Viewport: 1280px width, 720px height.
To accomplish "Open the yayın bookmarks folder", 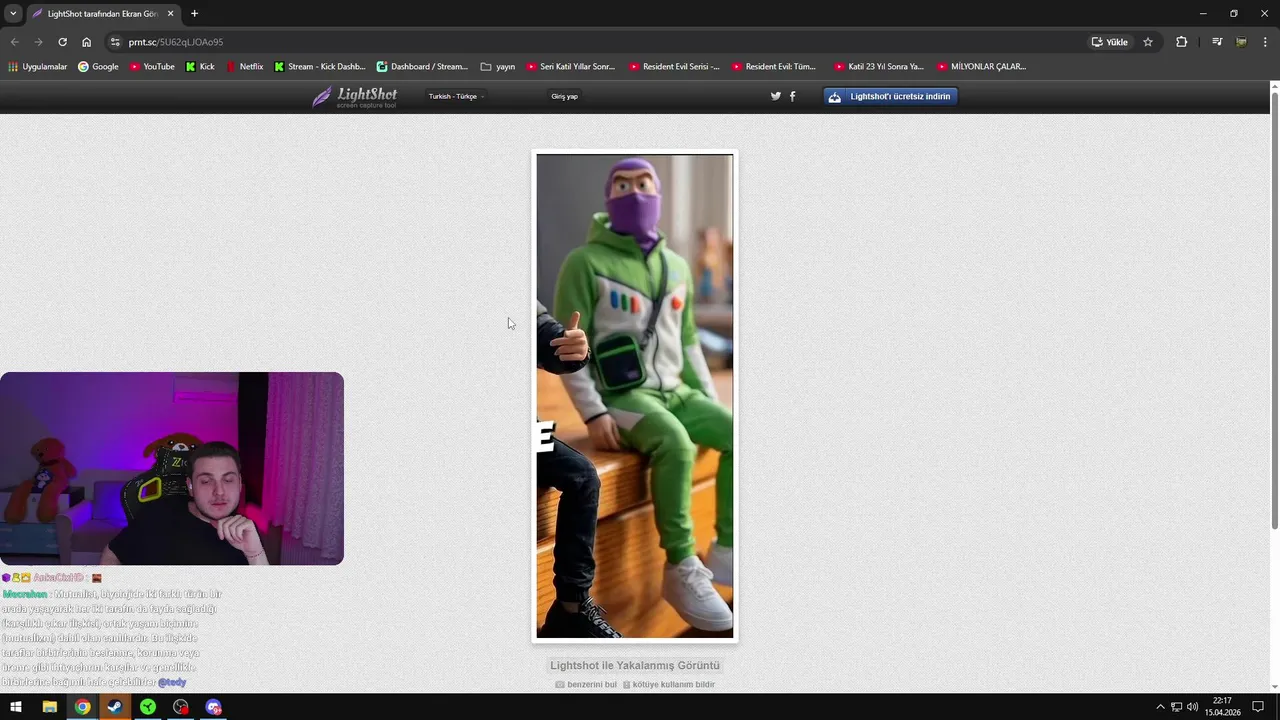I will click(x=497, y=67).
